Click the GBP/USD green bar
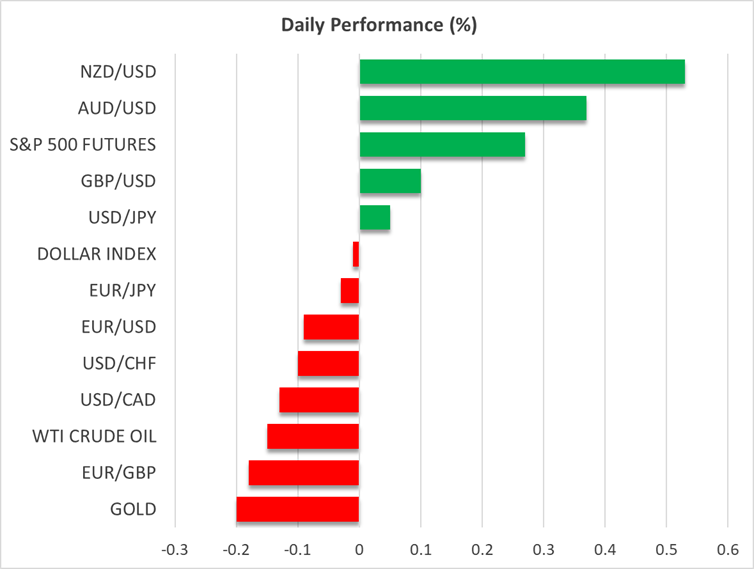 [390, 181]
